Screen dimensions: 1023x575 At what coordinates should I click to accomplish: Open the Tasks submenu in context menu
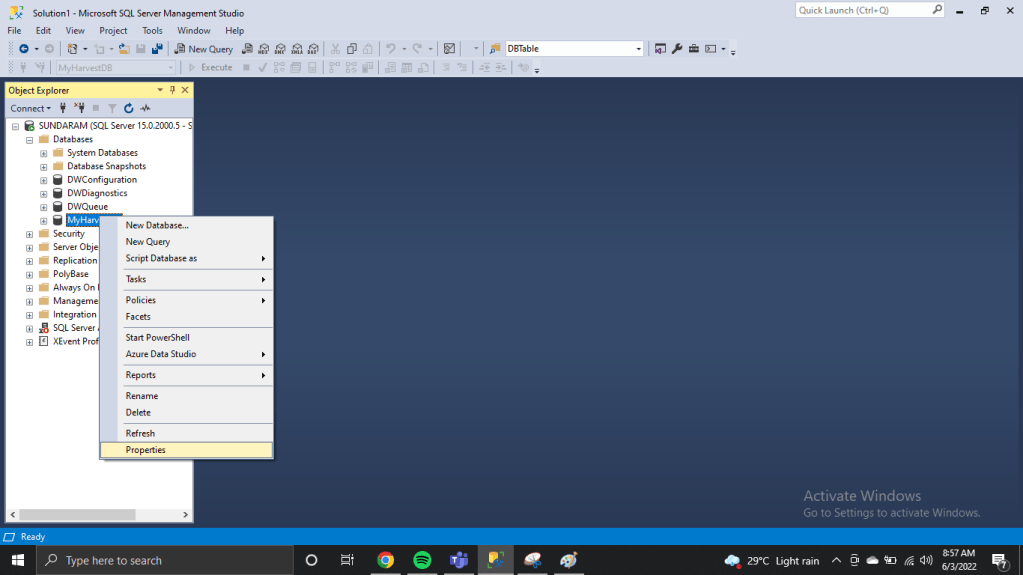pyautogui.click(x=136, y=279)
